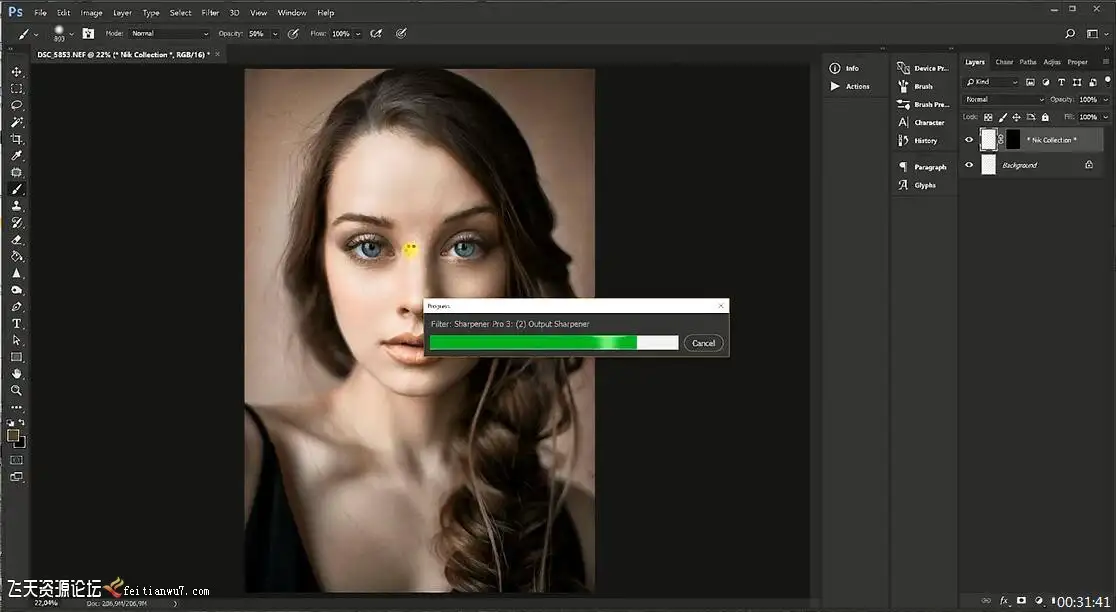Image resolution: width=1116 pixels, height=612 pixels.
Task: Hide the Nik Collection layer
Action: click(x=968, y=140)
